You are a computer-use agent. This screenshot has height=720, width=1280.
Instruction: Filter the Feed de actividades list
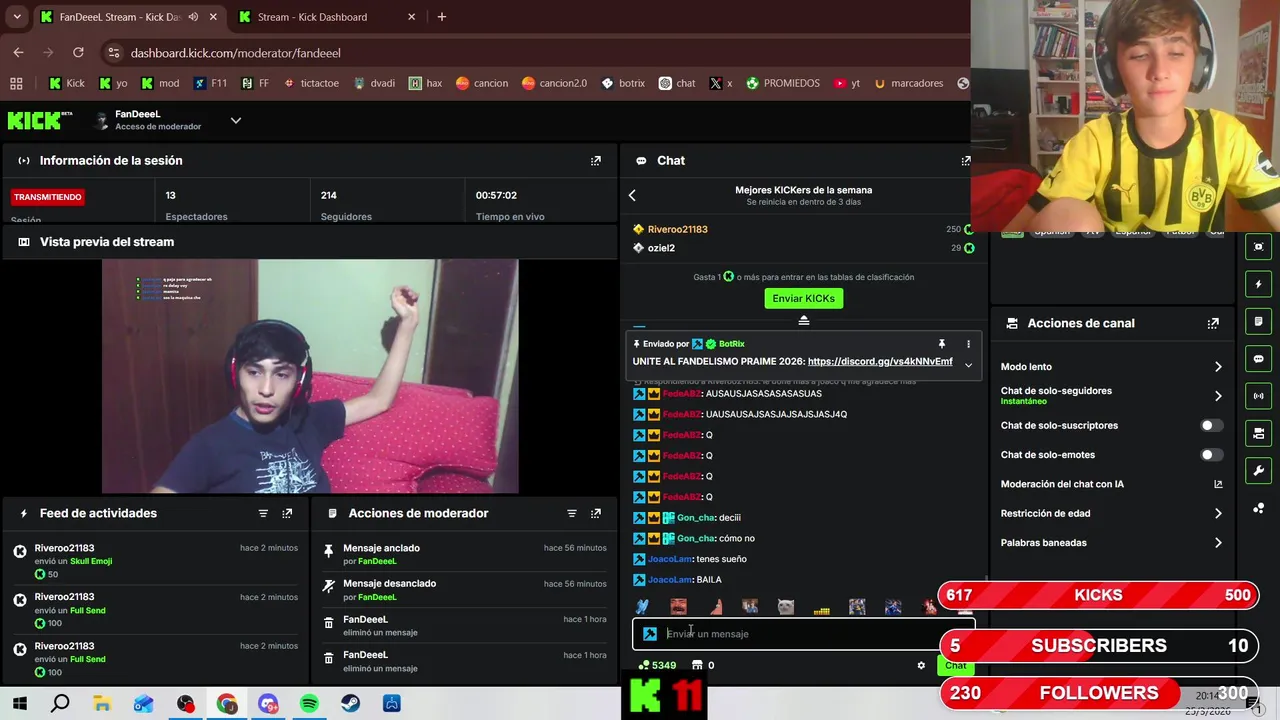[263, 513]
